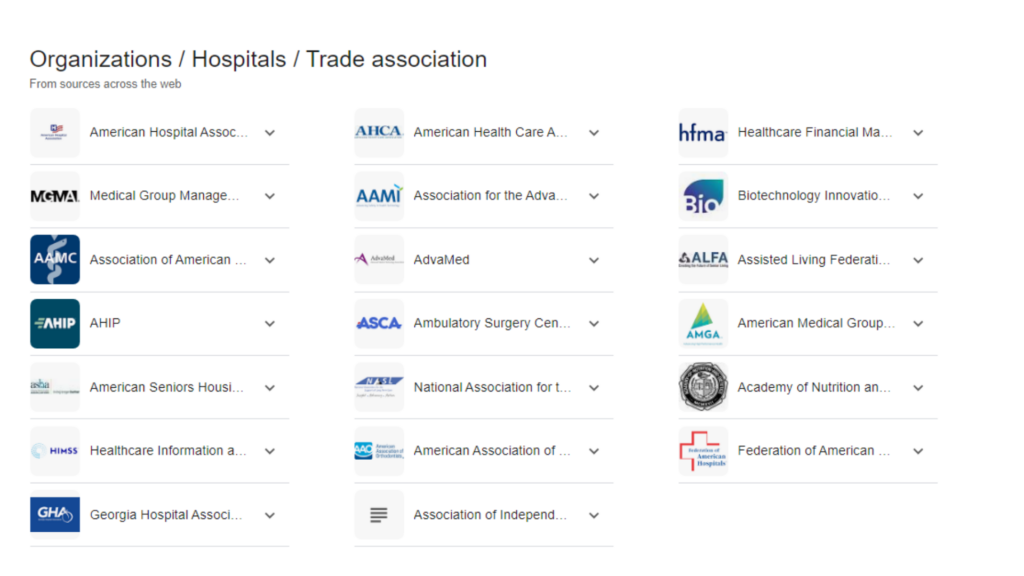Click the American Hospital Association logo

point(55,131)
